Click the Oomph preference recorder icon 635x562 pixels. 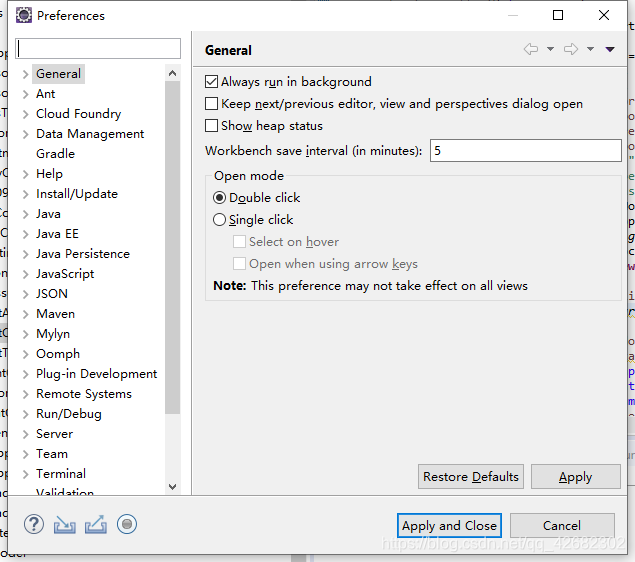tap(127, 525)
